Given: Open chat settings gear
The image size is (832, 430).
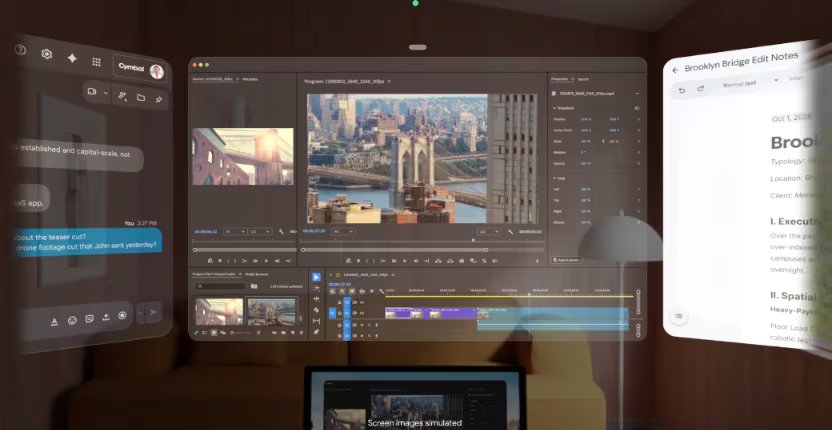Looking at the screenshot, I should click(x=47, y=54).
